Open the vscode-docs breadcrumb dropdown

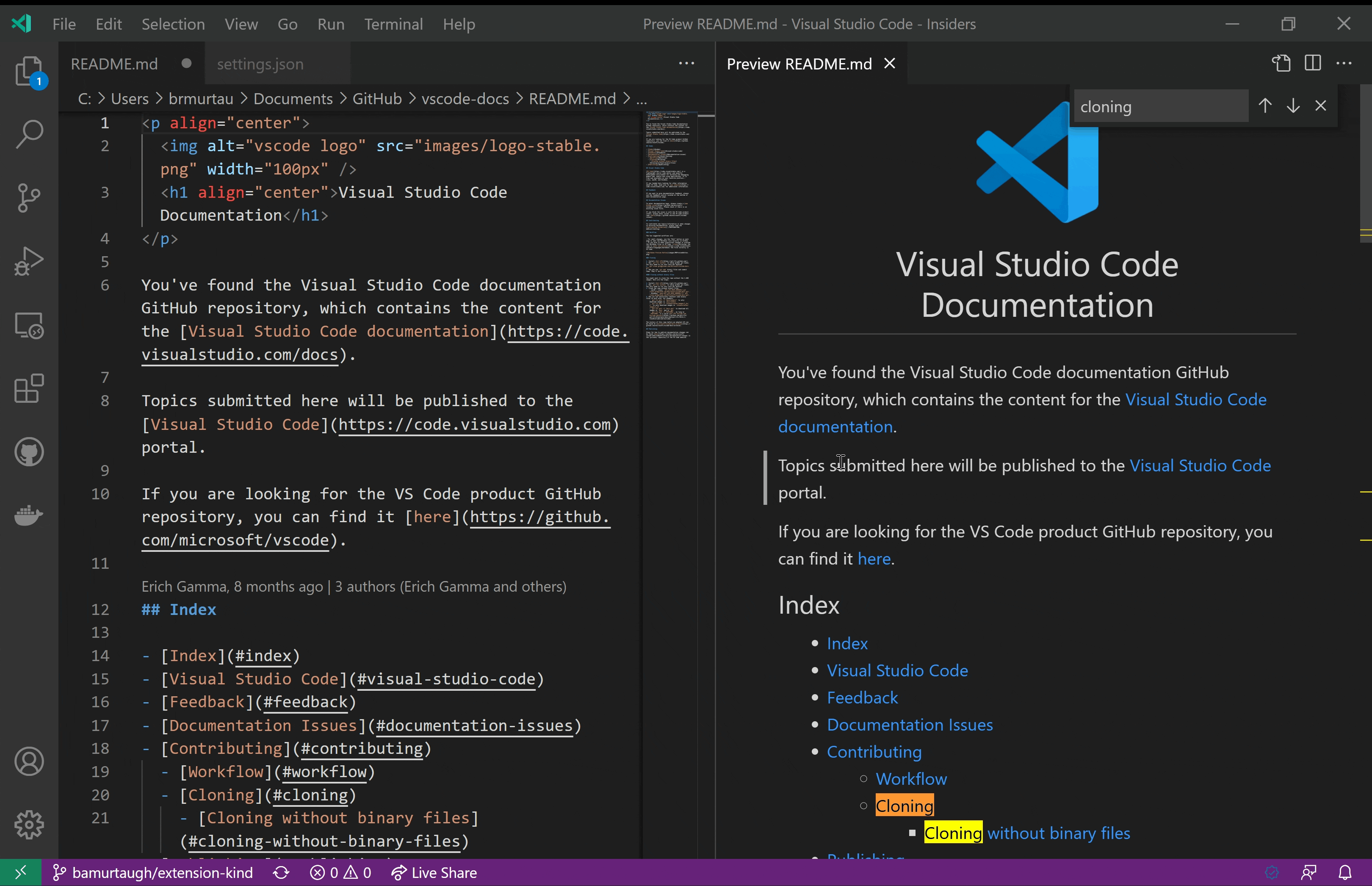click(x=465, y=99)
